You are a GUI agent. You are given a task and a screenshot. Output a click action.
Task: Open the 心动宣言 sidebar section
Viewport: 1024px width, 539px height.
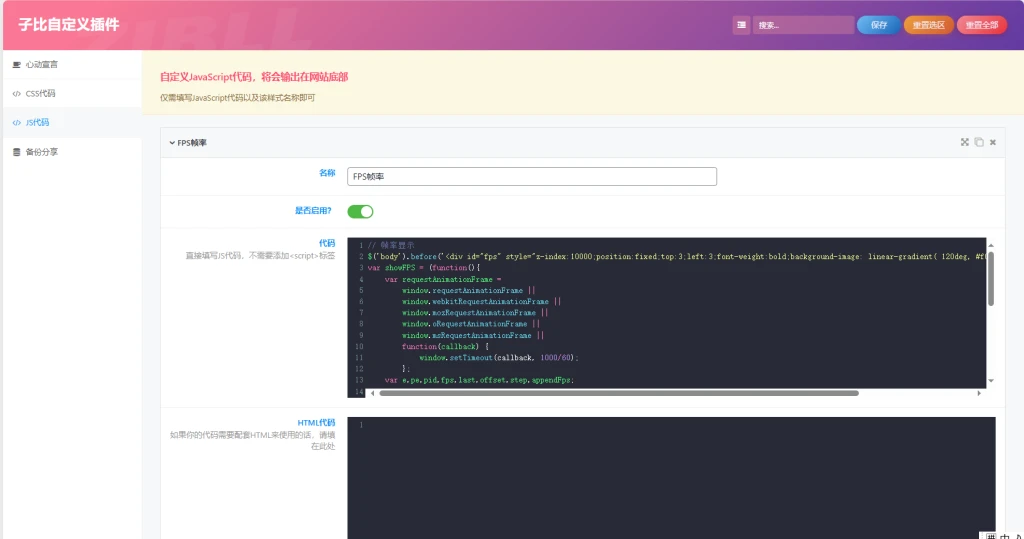point(42,64)
